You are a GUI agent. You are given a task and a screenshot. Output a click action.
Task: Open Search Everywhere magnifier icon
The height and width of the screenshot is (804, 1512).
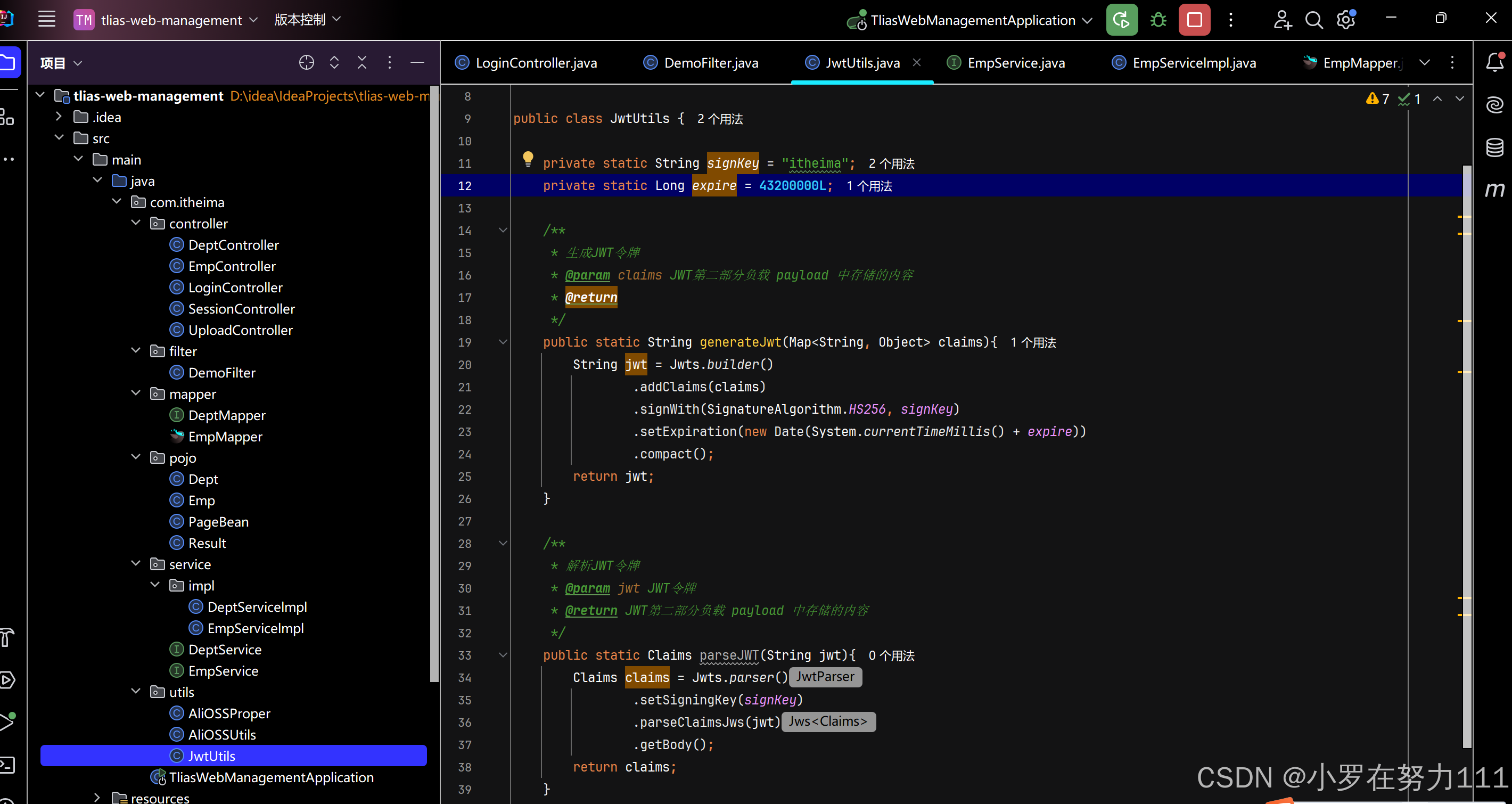[1313, 20]
